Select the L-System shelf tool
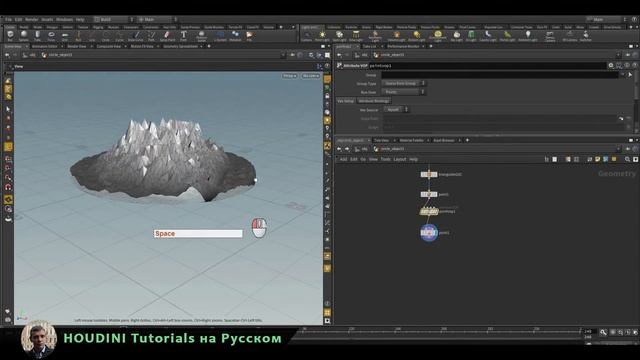 220,36
